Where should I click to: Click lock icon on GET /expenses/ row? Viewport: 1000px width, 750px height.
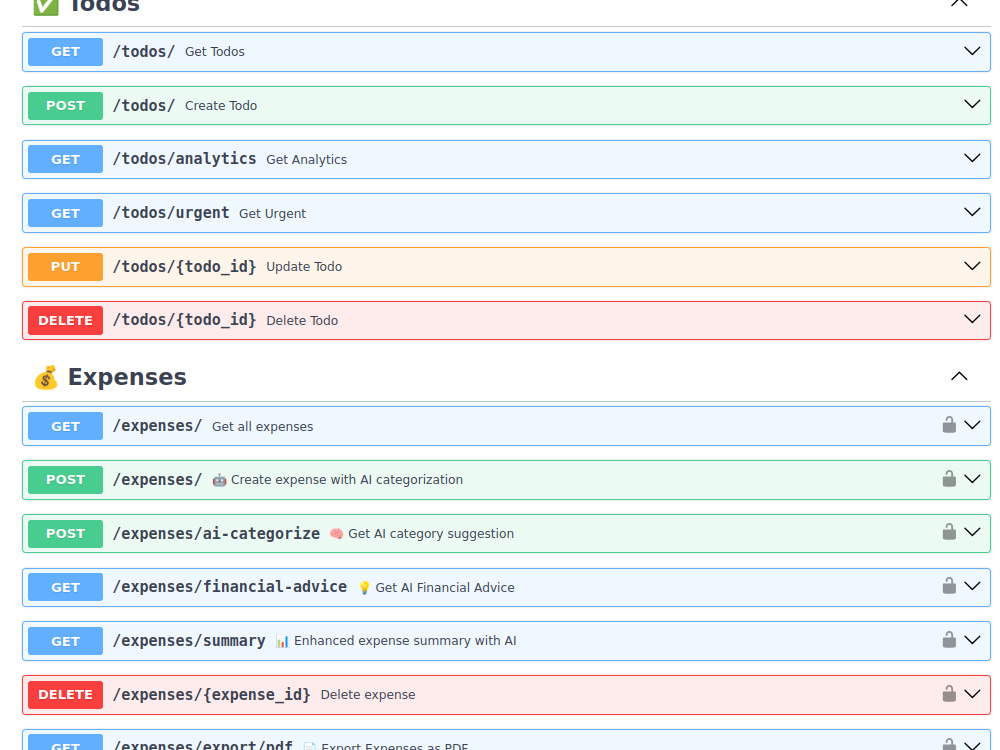949,425
